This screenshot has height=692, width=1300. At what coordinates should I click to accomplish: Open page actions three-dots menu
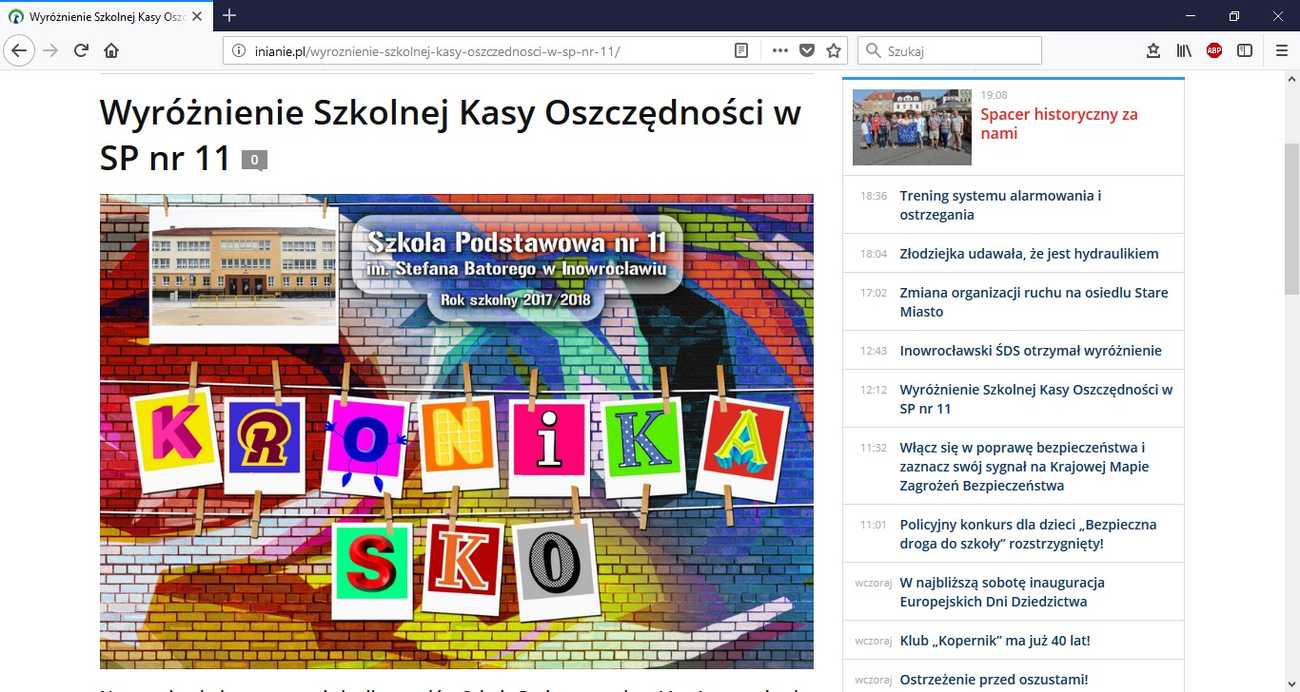(780, 50)
